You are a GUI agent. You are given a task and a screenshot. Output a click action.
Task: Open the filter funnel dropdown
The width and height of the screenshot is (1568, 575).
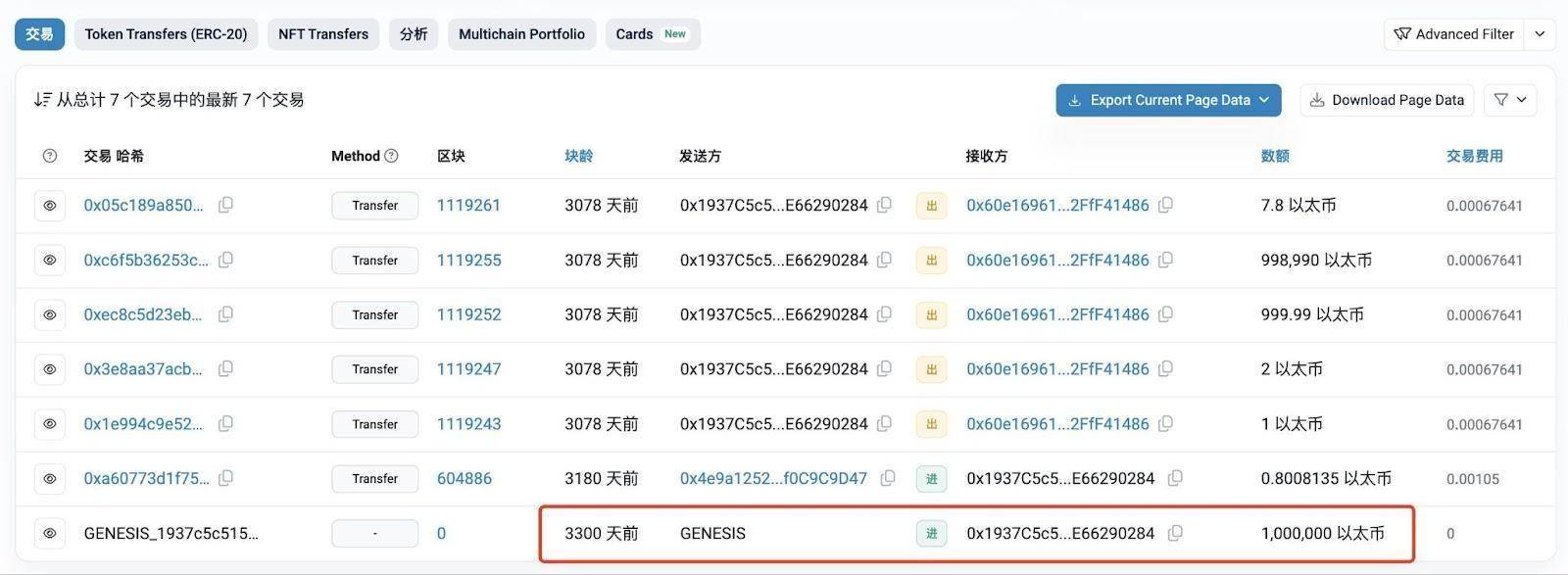[x=1509, y=100]
